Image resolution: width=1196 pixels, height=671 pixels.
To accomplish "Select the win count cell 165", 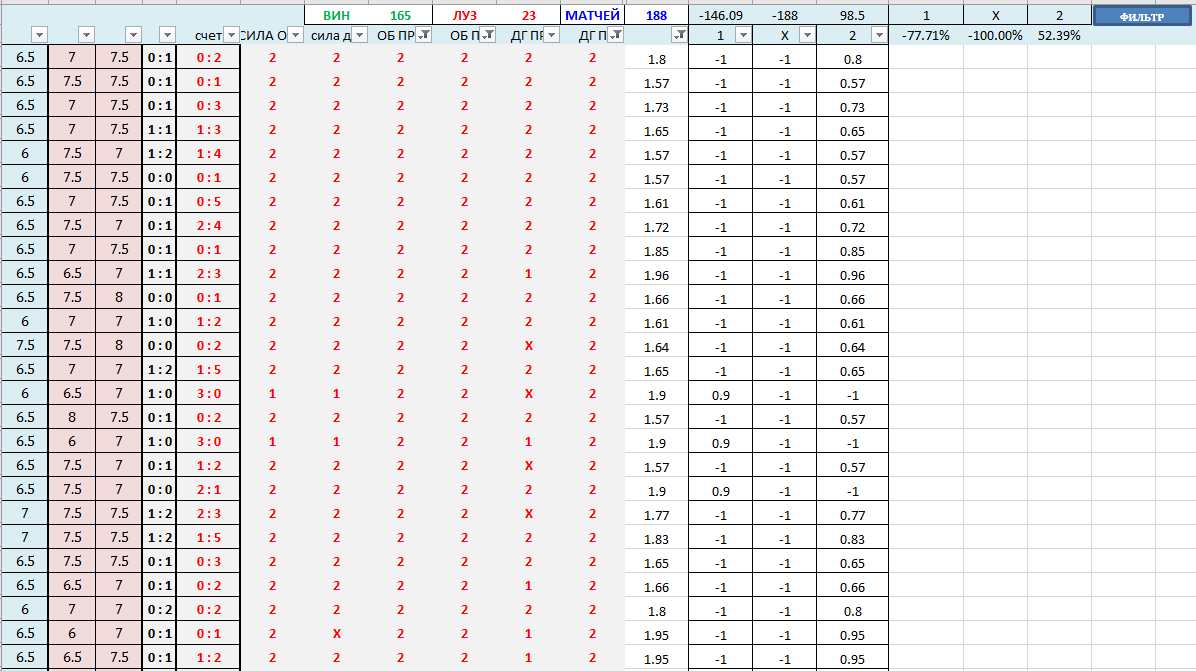I will [400, 15].
